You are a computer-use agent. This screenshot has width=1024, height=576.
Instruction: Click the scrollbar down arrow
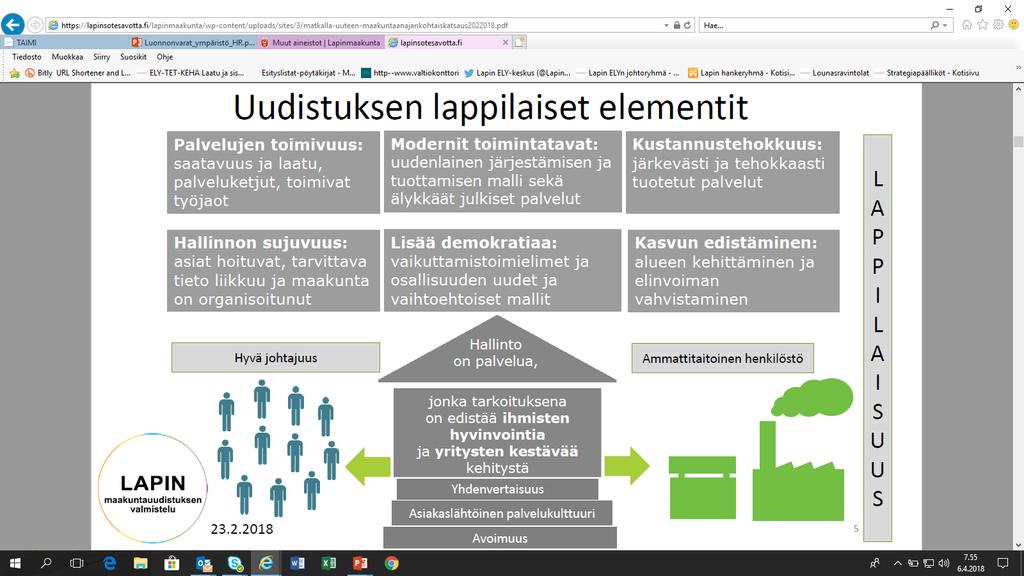(x=1018, y=545)
